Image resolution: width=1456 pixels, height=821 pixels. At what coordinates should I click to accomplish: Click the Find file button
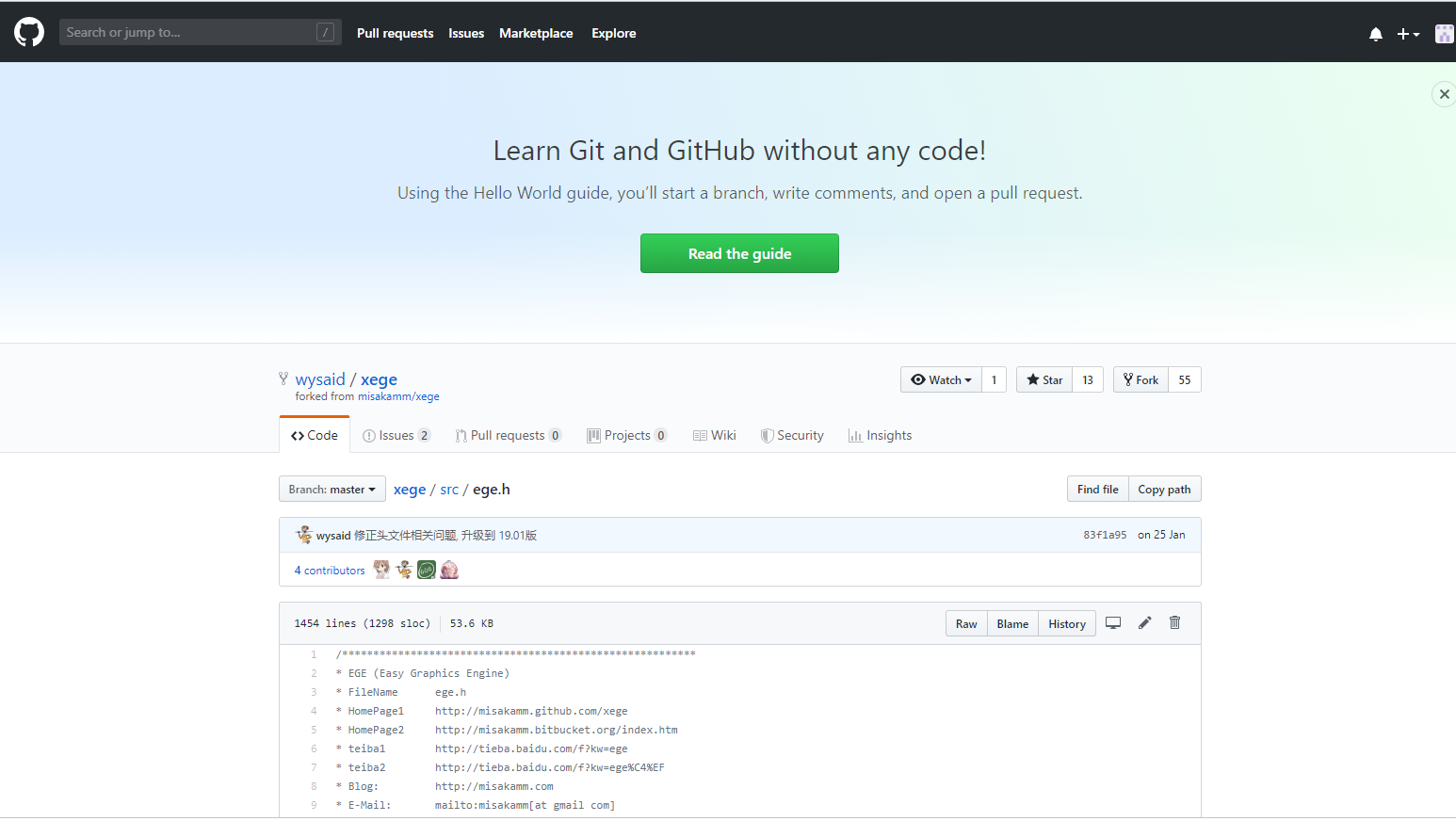pyautogui.click(x=1097, y=489)
